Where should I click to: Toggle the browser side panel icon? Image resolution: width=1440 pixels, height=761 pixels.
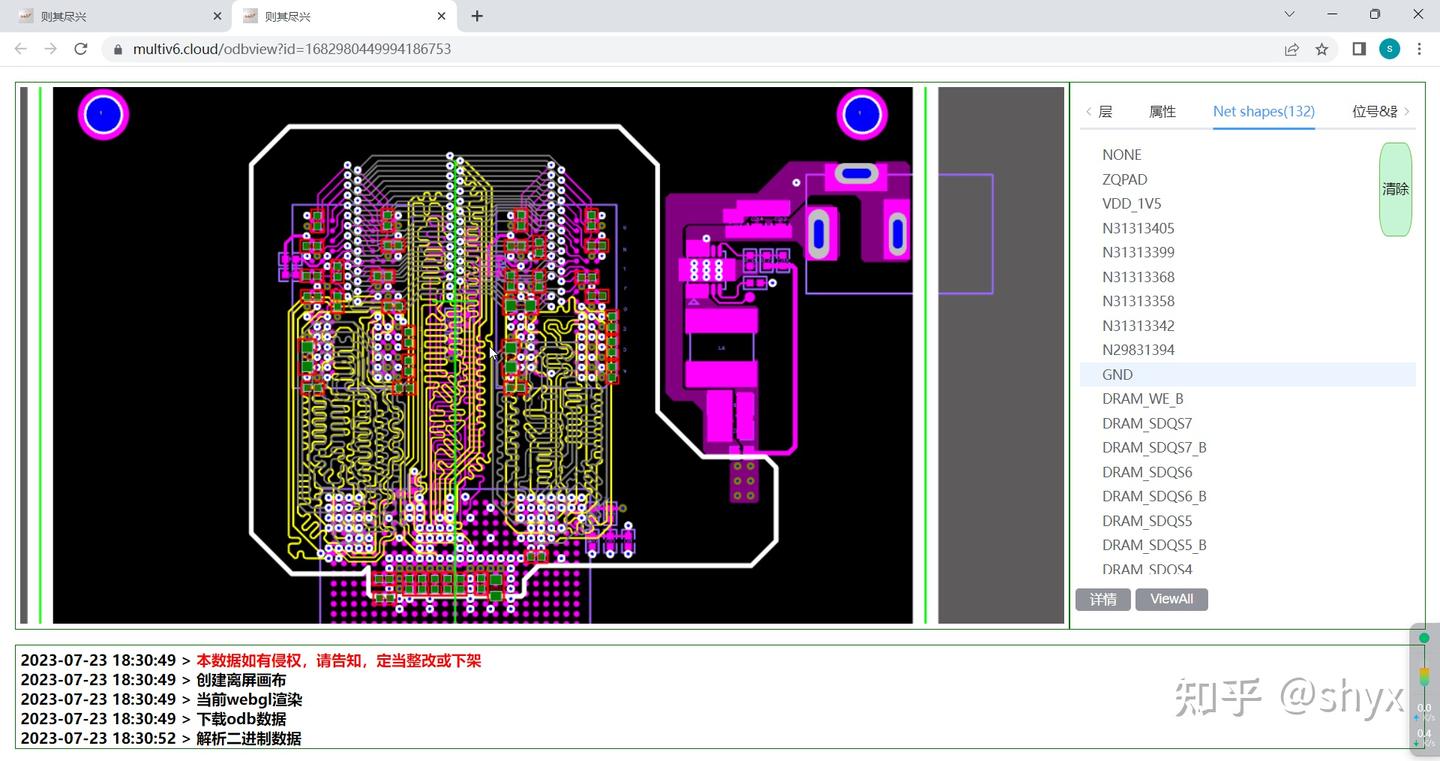pos(1359,48)
